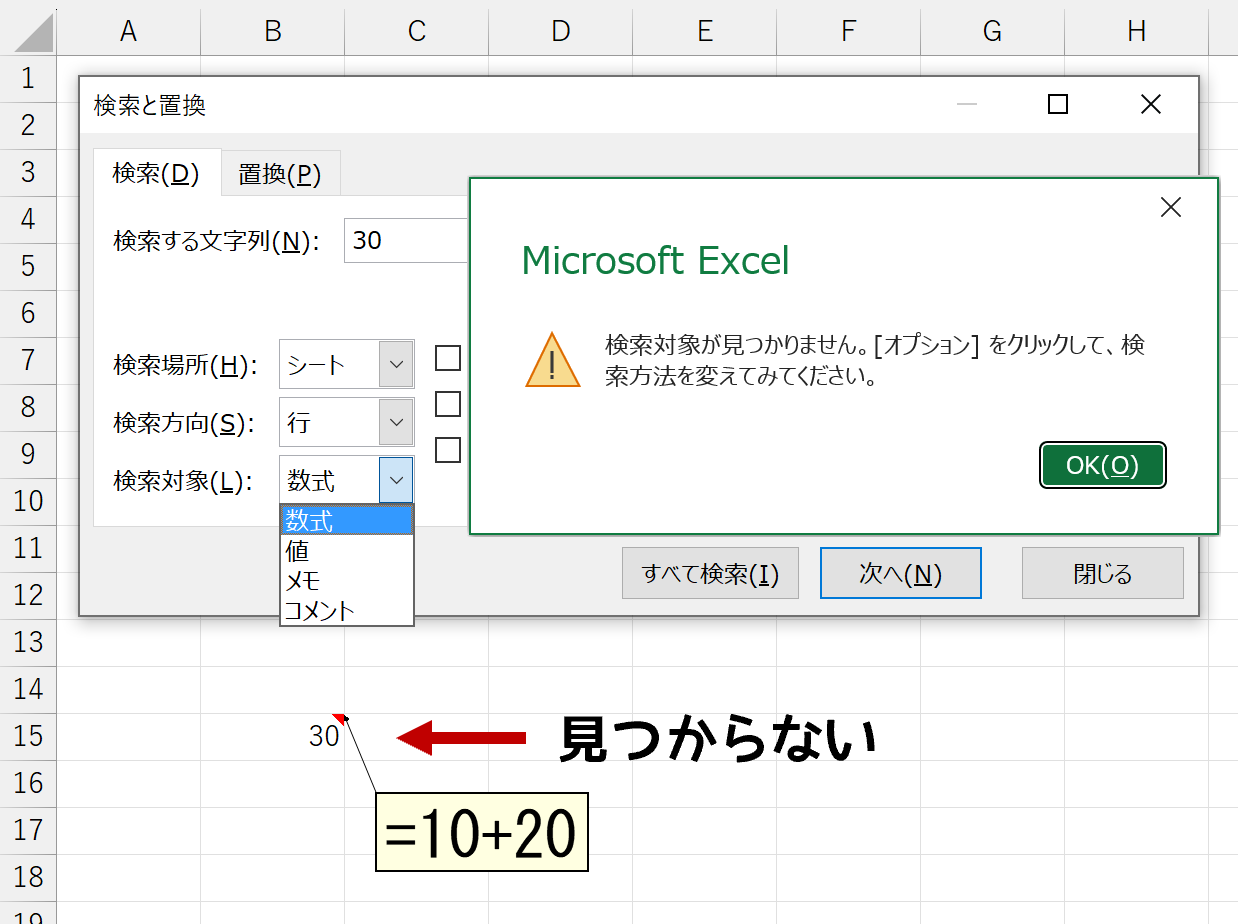1238x924 pixels.
Task: Click the warning triangle icon in the alert
Action: pos(552,361)
